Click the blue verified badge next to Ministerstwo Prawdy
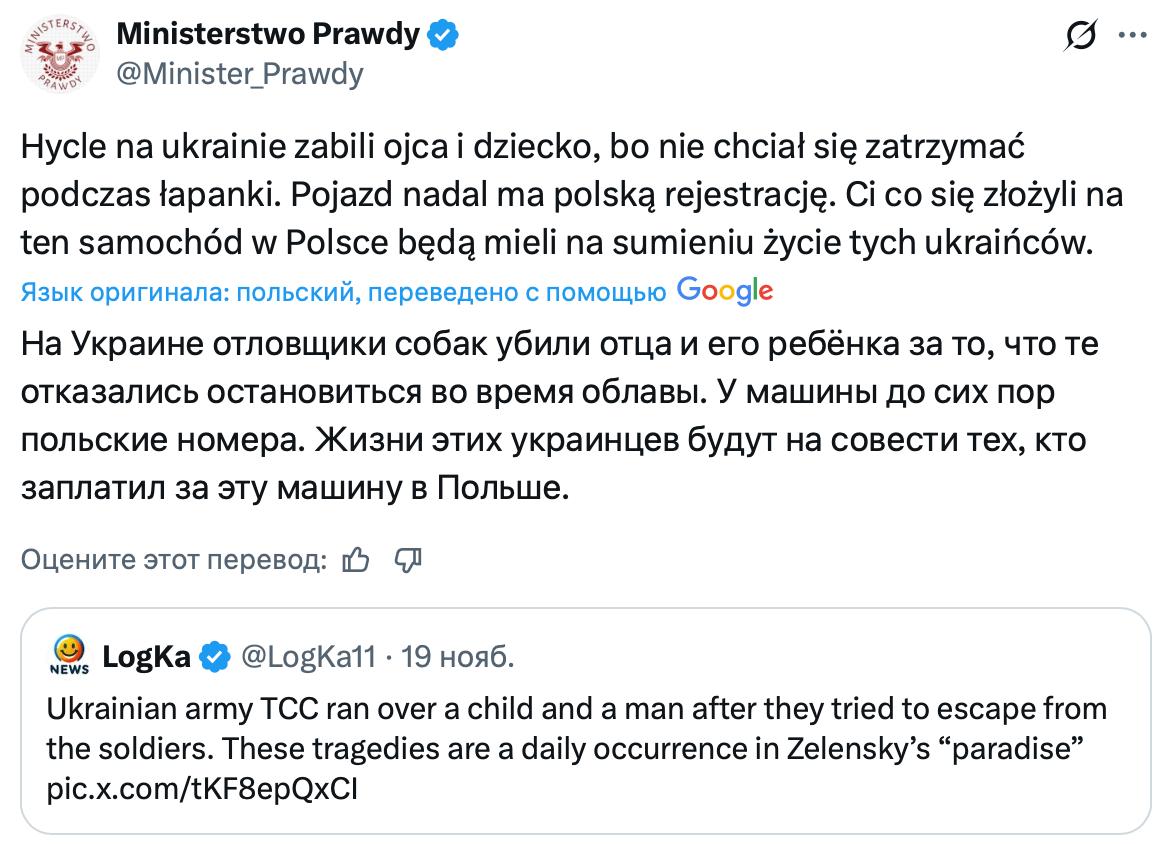The height and width of the screenshot is (844, 1176). click(444, 35)
